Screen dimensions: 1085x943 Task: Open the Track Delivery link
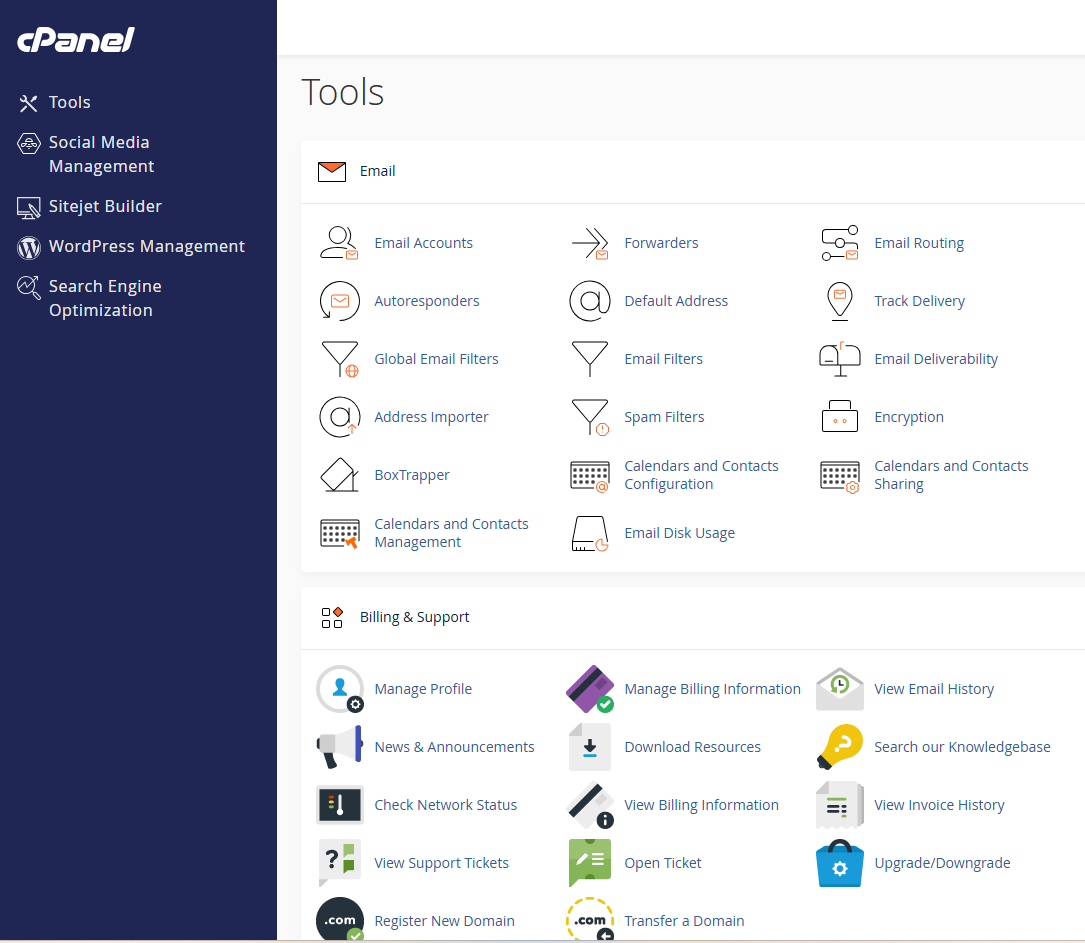919,301
